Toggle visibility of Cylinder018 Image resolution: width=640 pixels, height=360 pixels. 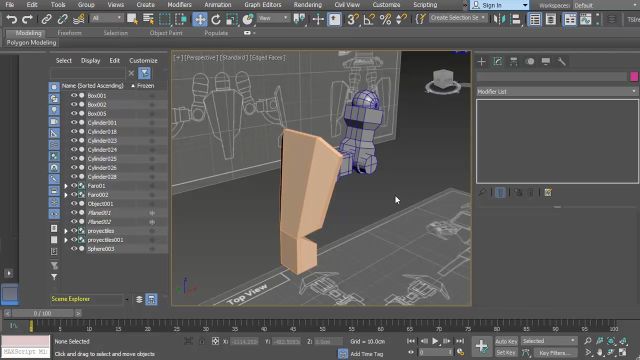click(74, 131)
